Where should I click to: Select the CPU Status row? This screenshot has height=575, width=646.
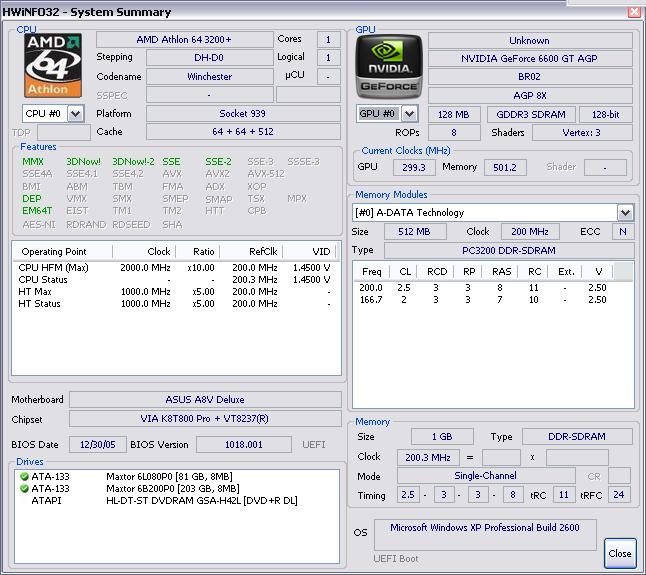176,280
